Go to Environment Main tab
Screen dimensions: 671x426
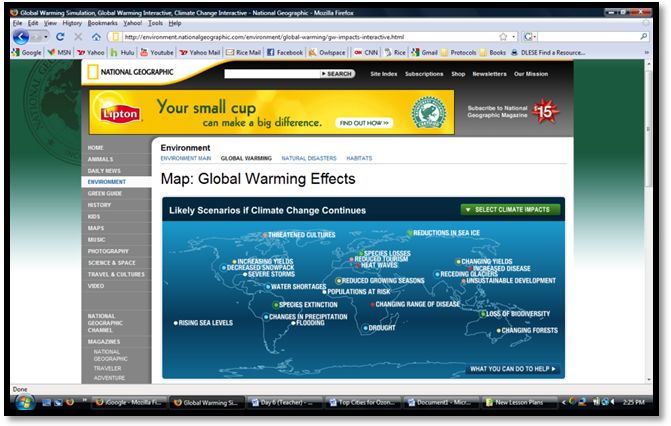[186, 158]
